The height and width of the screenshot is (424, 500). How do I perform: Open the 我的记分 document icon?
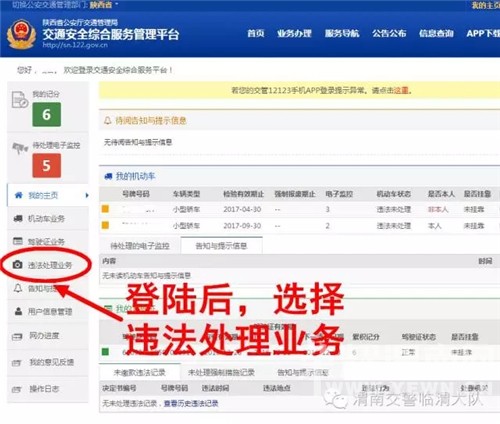point(19,100)
